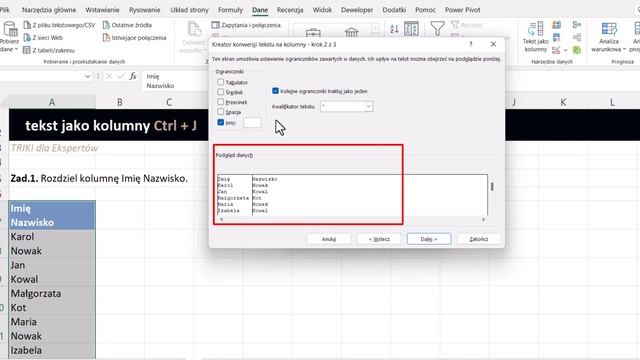The image size is (640, 360).
Task: Click Data Validation icon in Narzędzia danych
Action: [x=556, y=50]
